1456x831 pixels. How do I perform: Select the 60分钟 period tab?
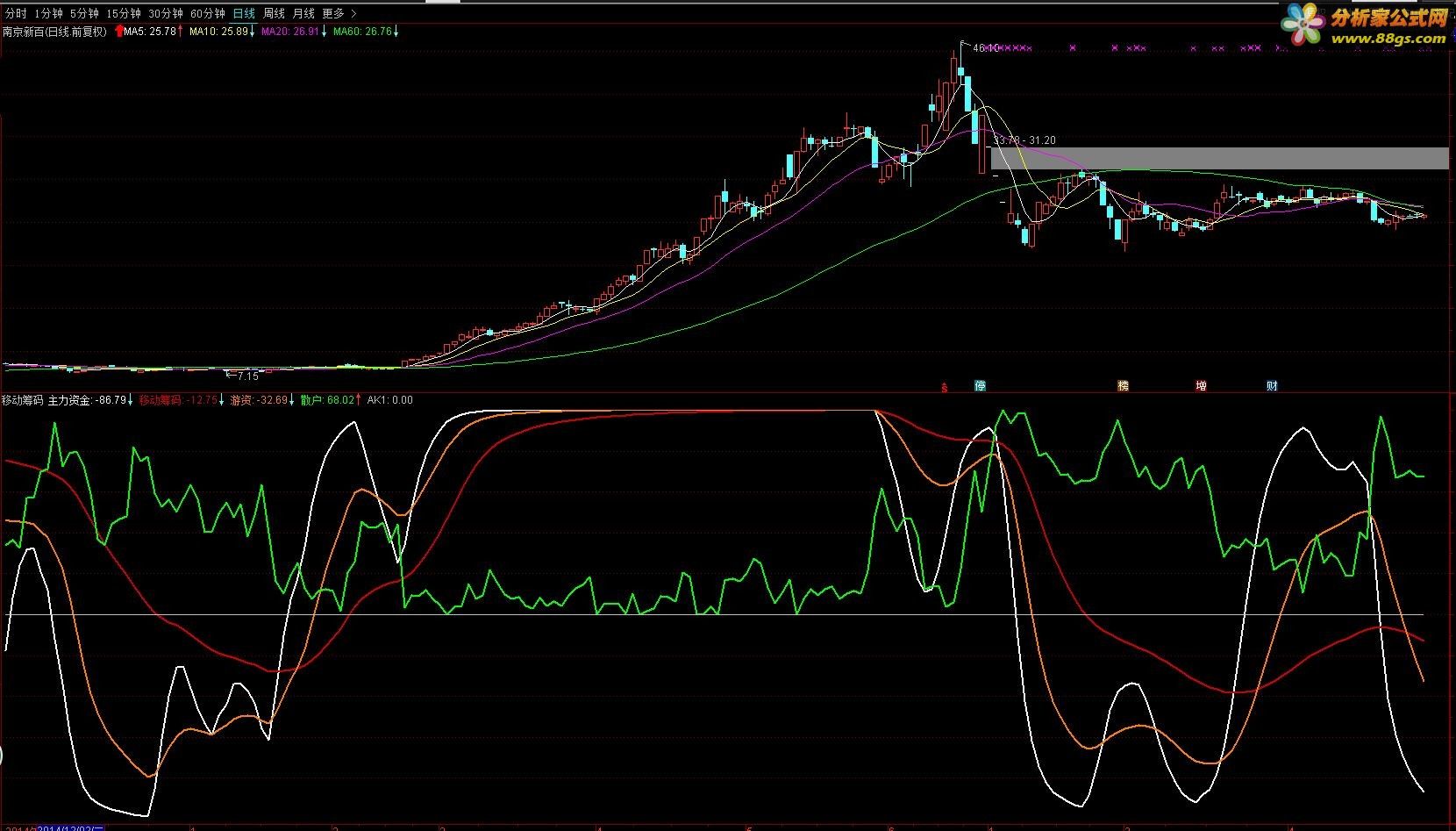point(207,14)
